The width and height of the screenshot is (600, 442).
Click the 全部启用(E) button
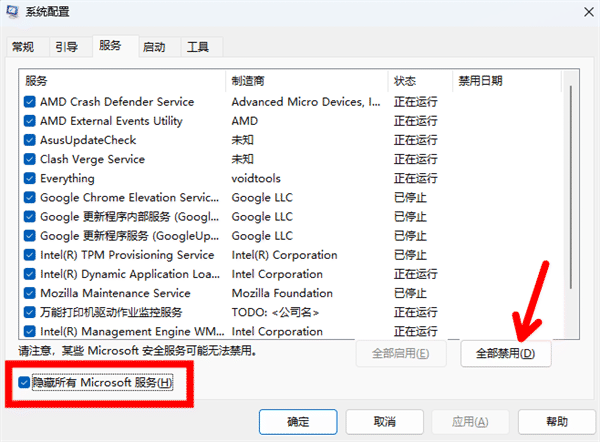coord(401,353)
